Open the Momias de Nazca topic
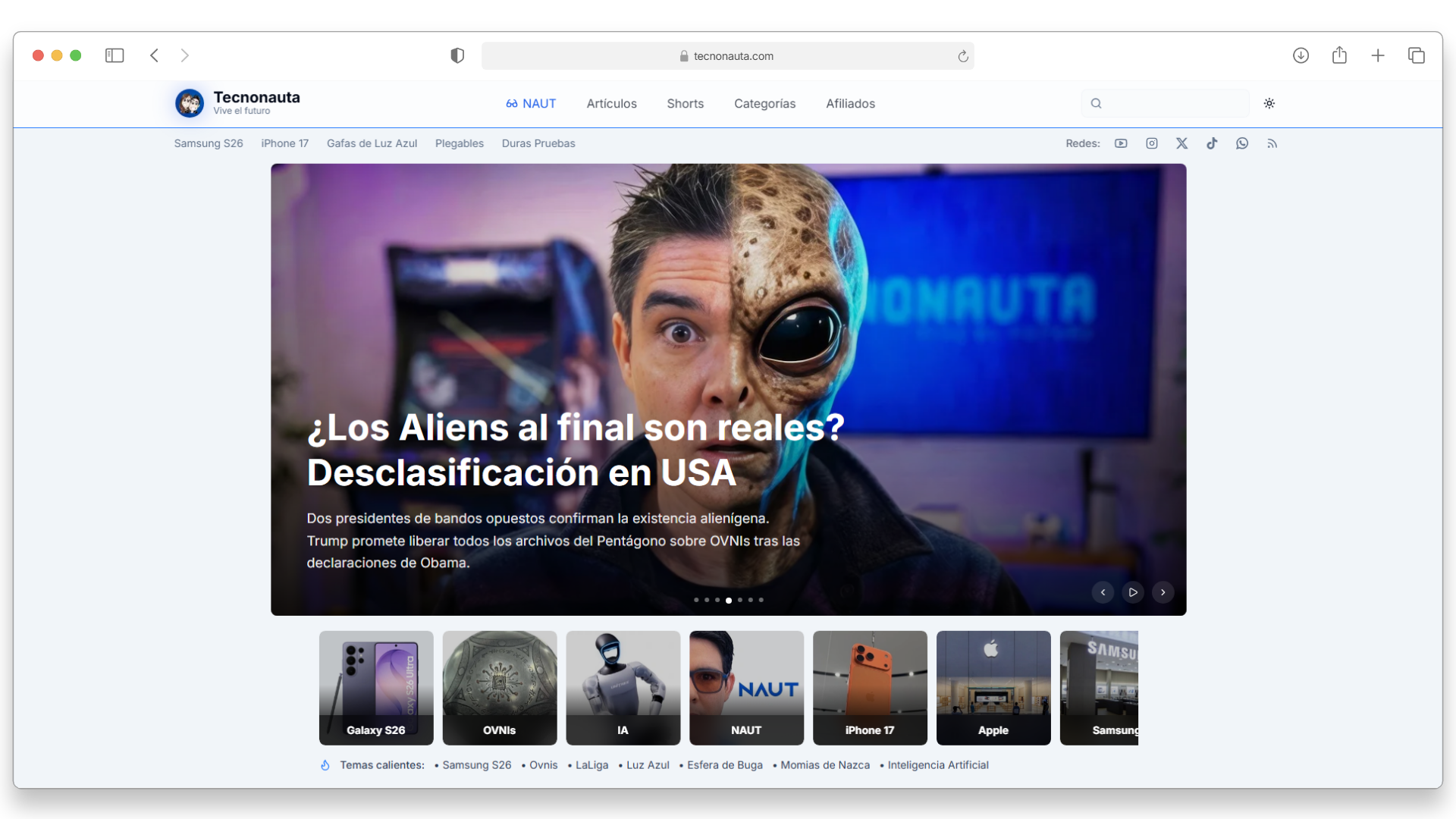This screenshot has width=1456, height=819. pos(825,765)
